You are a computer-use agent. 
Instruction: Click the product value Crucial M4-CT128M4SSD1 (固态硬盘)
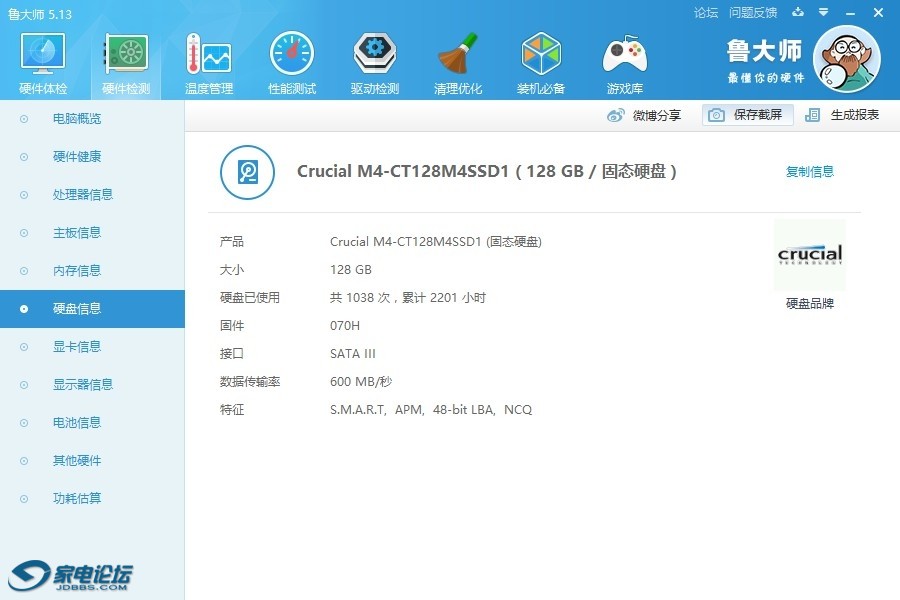click(436, 242)
